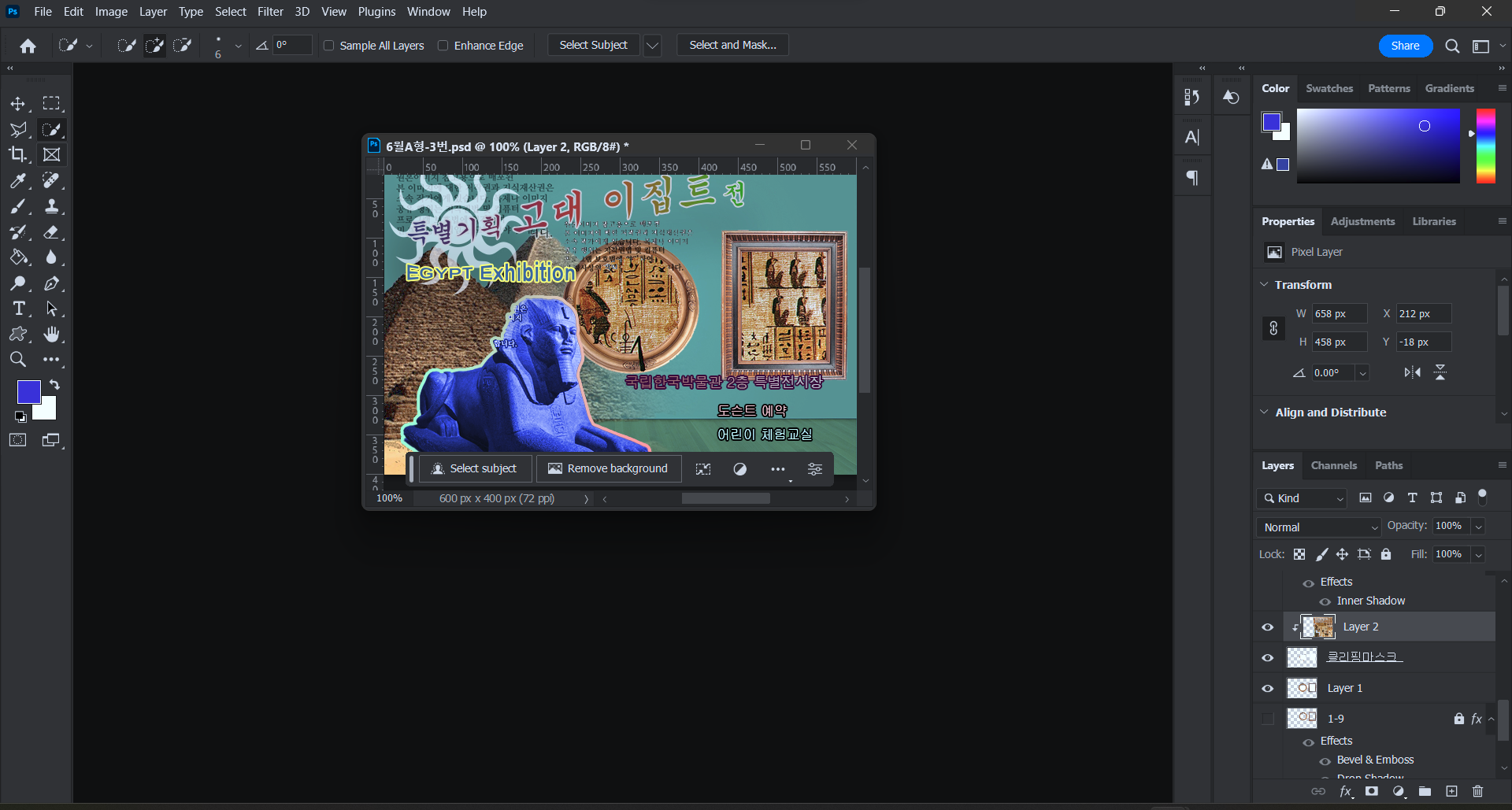Toggle Bevel & Emboss effect visibility

click(x=1325, y=760)
